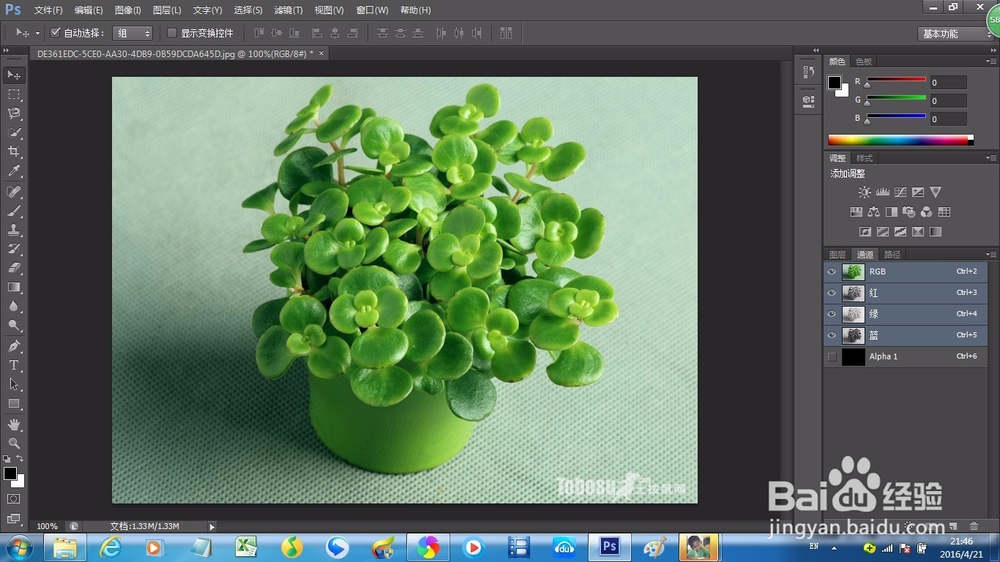1000x562 pixels.
Task: Open the 滤镜(T) menu
Action: 288,10
